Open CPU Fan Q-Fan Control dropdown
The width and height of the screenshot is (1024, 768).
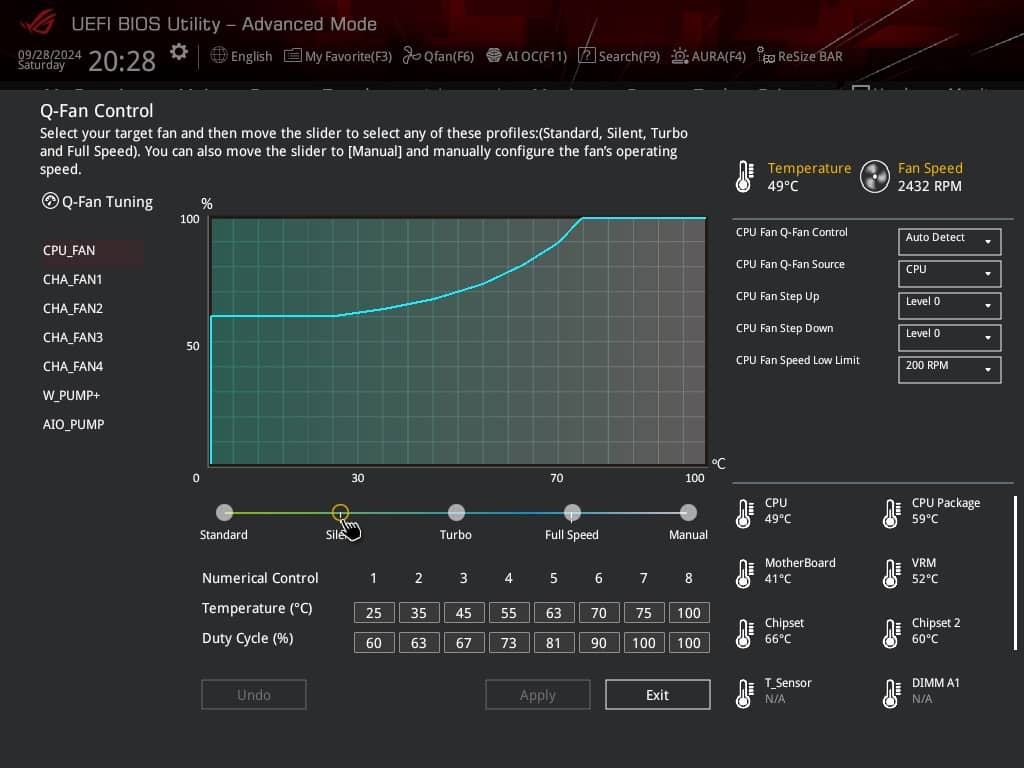pyautogui.click(x=949, y=241)
